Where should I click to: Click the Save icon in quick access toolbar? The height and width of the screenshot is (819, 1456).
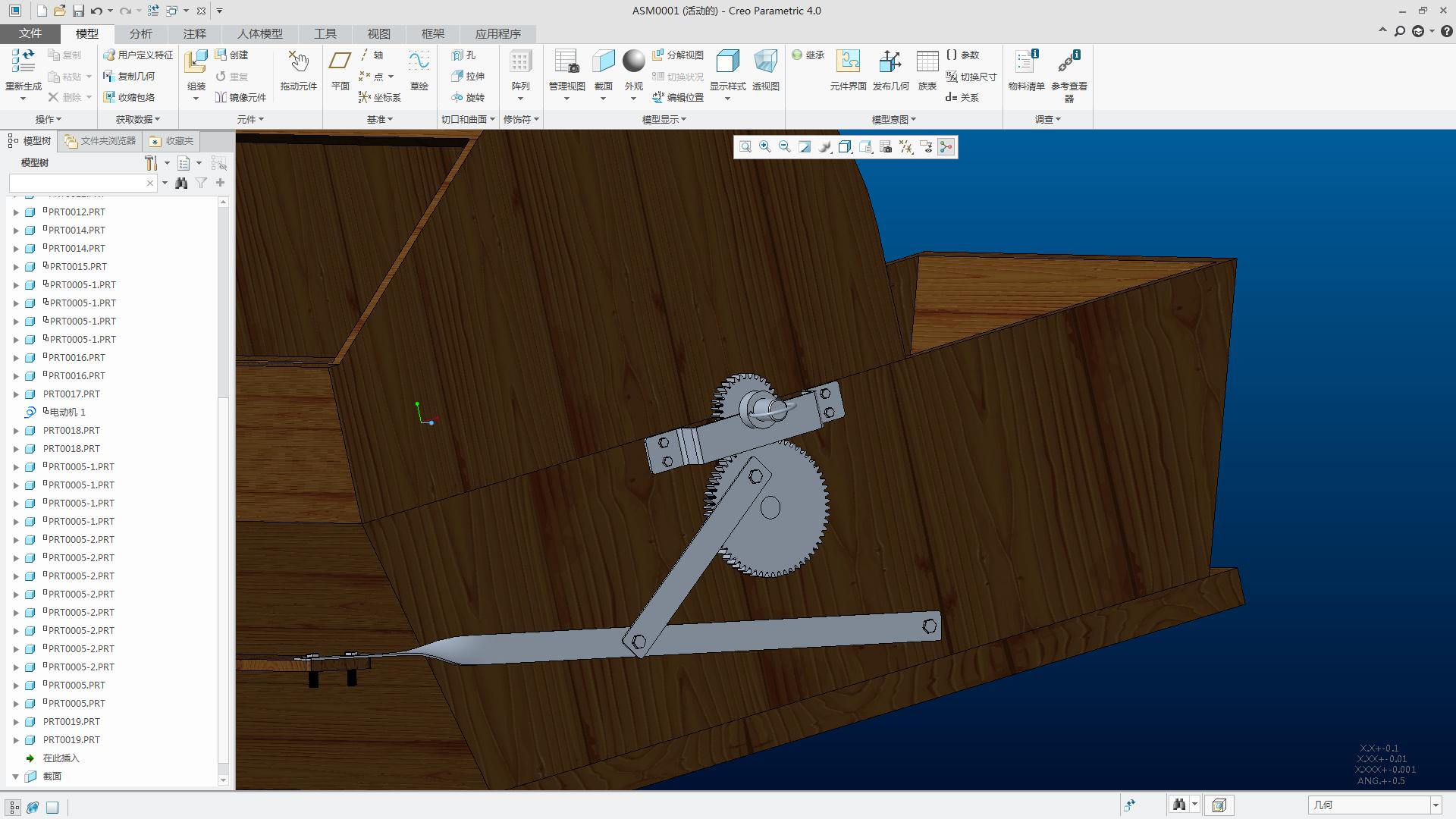78,11
